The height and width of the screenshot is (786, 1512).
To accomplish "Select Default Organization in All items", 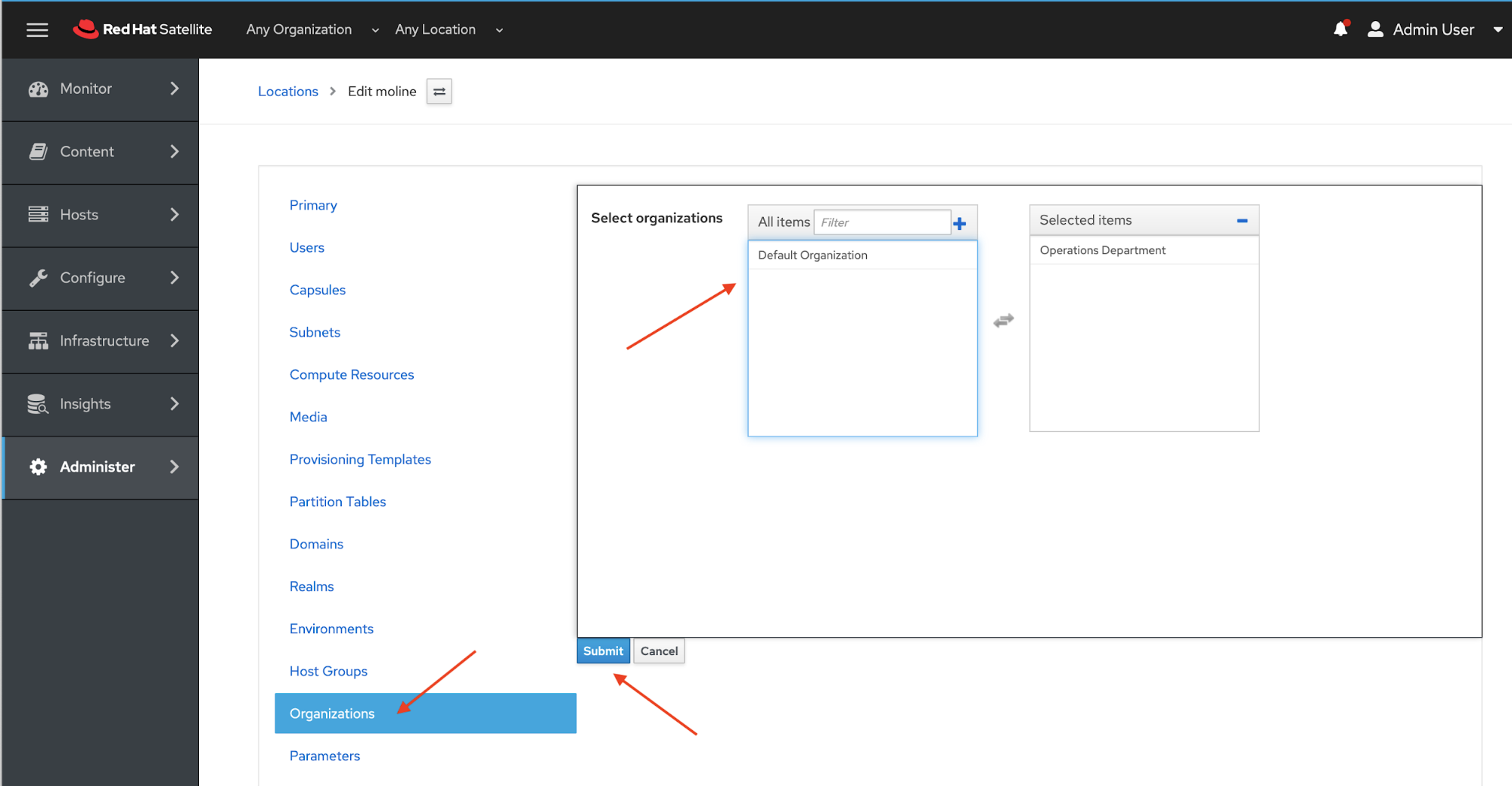I will (x=812, y=255).
